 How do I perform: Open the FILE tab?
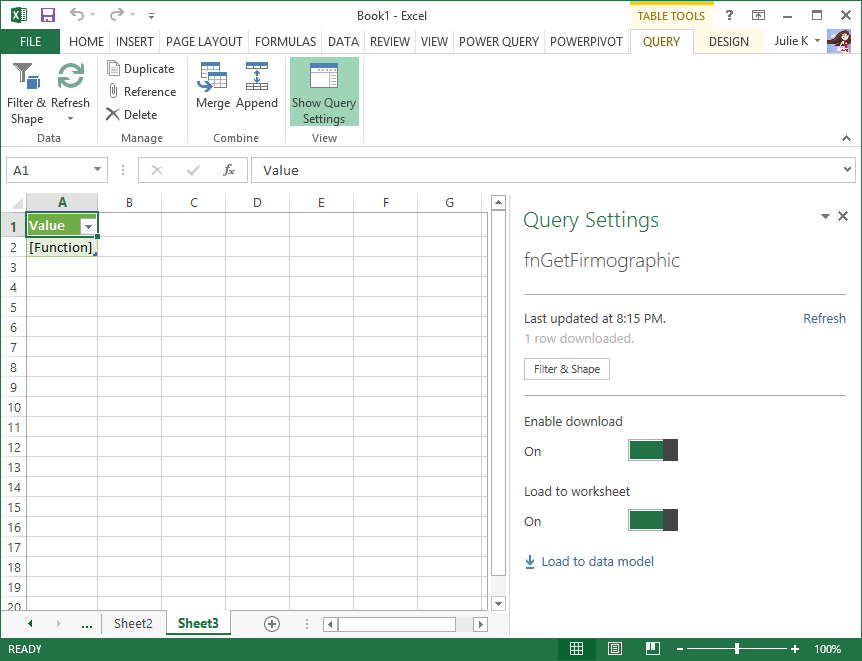click(x=30, y=42)
